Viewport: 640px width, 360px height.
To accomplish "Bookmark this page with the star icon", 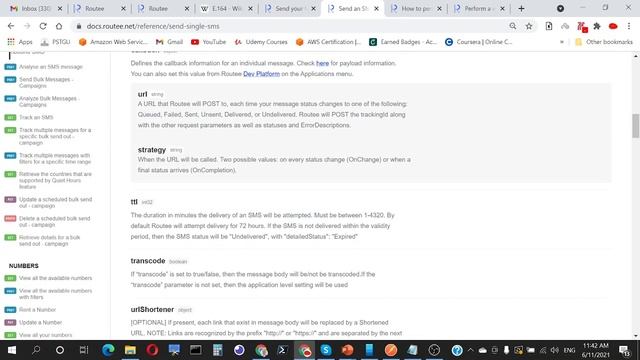I will pyautogui.click(x=529, y=26).
